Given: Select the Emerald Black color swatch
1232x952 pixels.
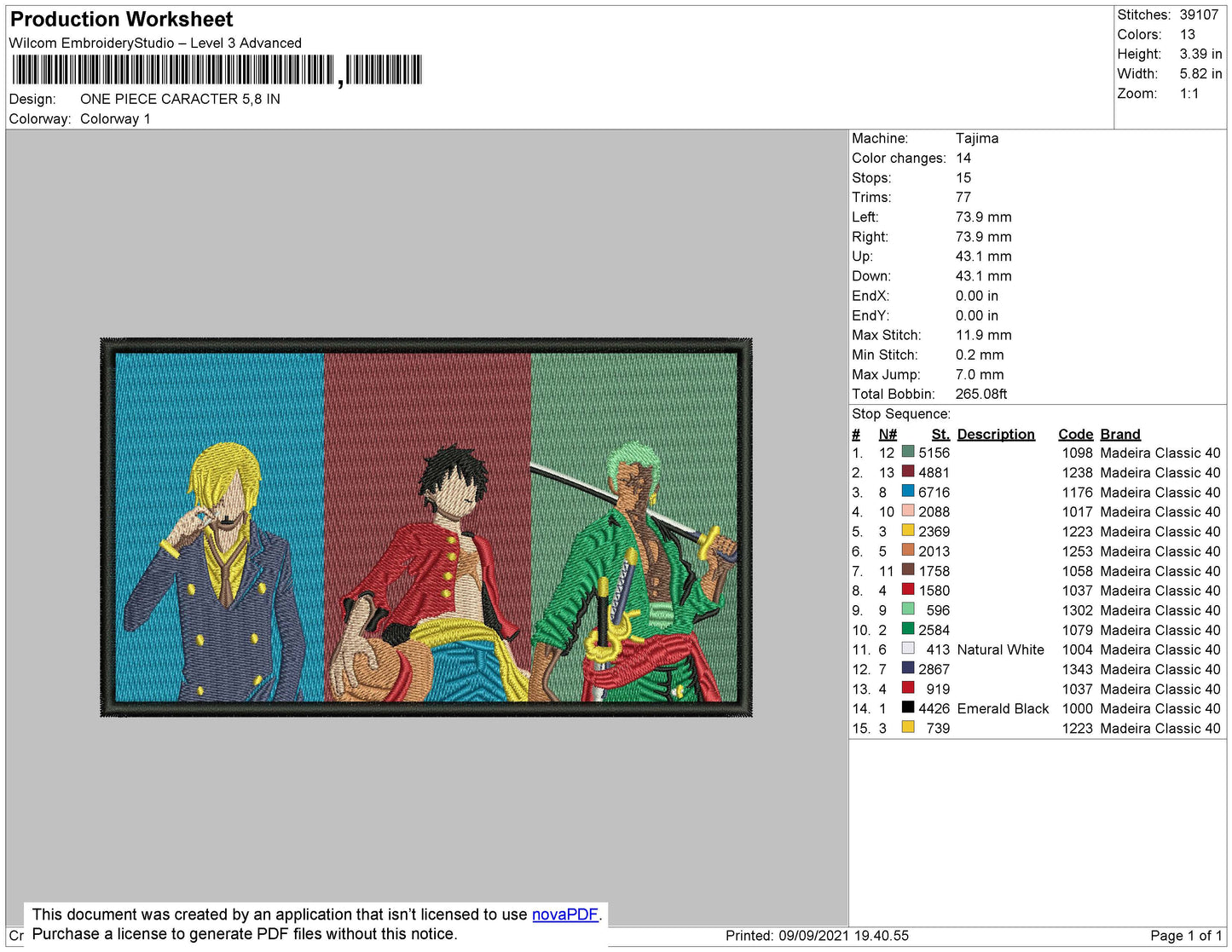Looking at the screenshot, I should tap(908, 707).
